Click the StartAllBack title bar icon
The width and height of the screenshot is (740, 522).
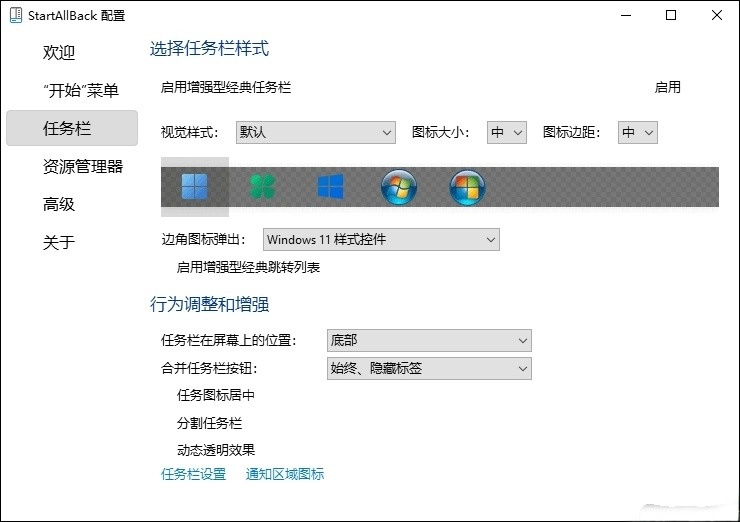[x=16, y=15]
